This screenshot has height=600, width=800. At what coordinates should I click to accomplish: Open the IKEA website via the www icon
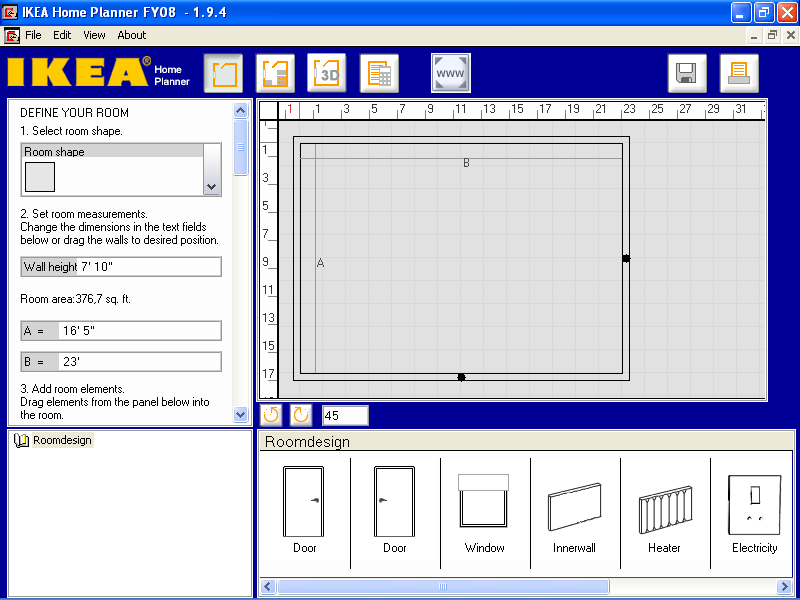coord(450,72)
